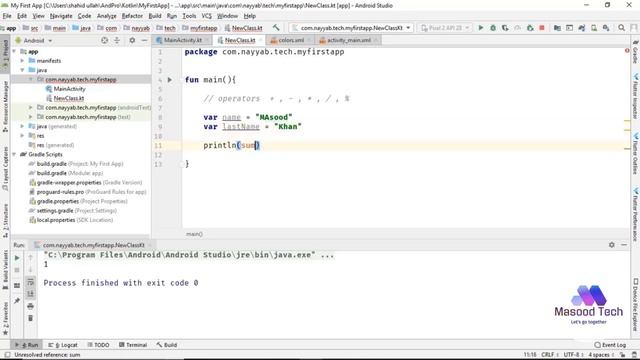Click the Profile app icon

pos(518,28)
